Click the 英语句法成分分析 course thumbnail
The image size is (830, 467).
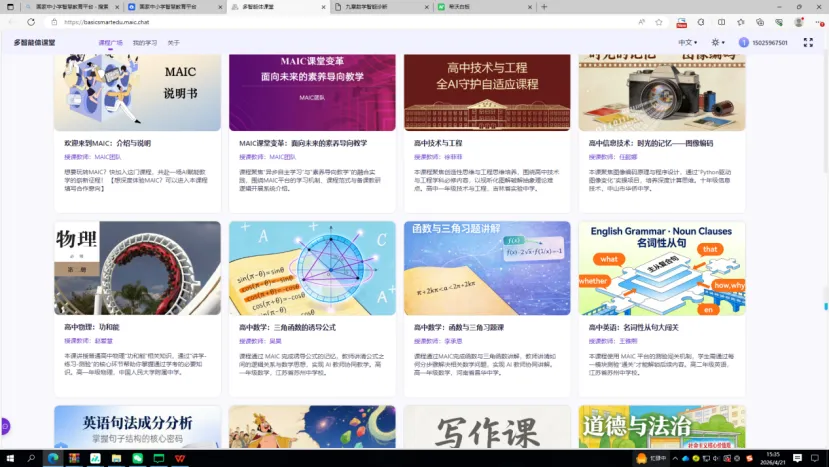click(x=137, y=427)
